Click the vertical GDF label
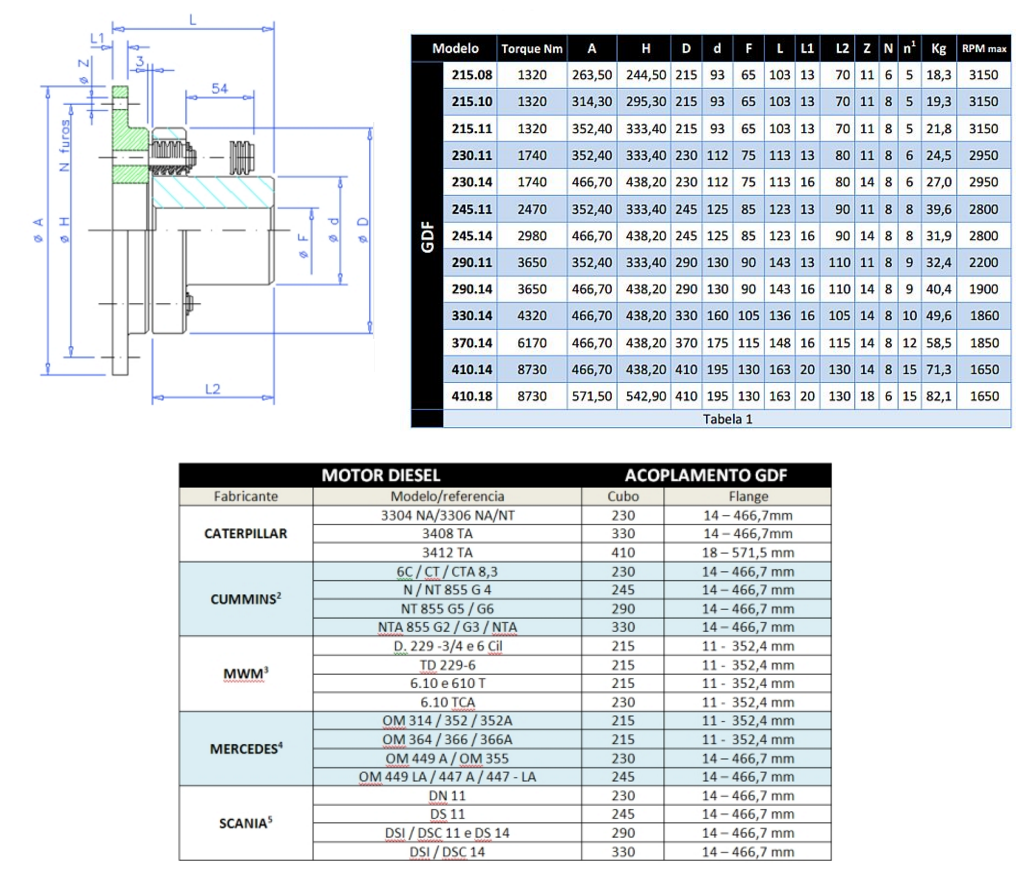Screen dimensions: 1030x889 click(427, 238)
